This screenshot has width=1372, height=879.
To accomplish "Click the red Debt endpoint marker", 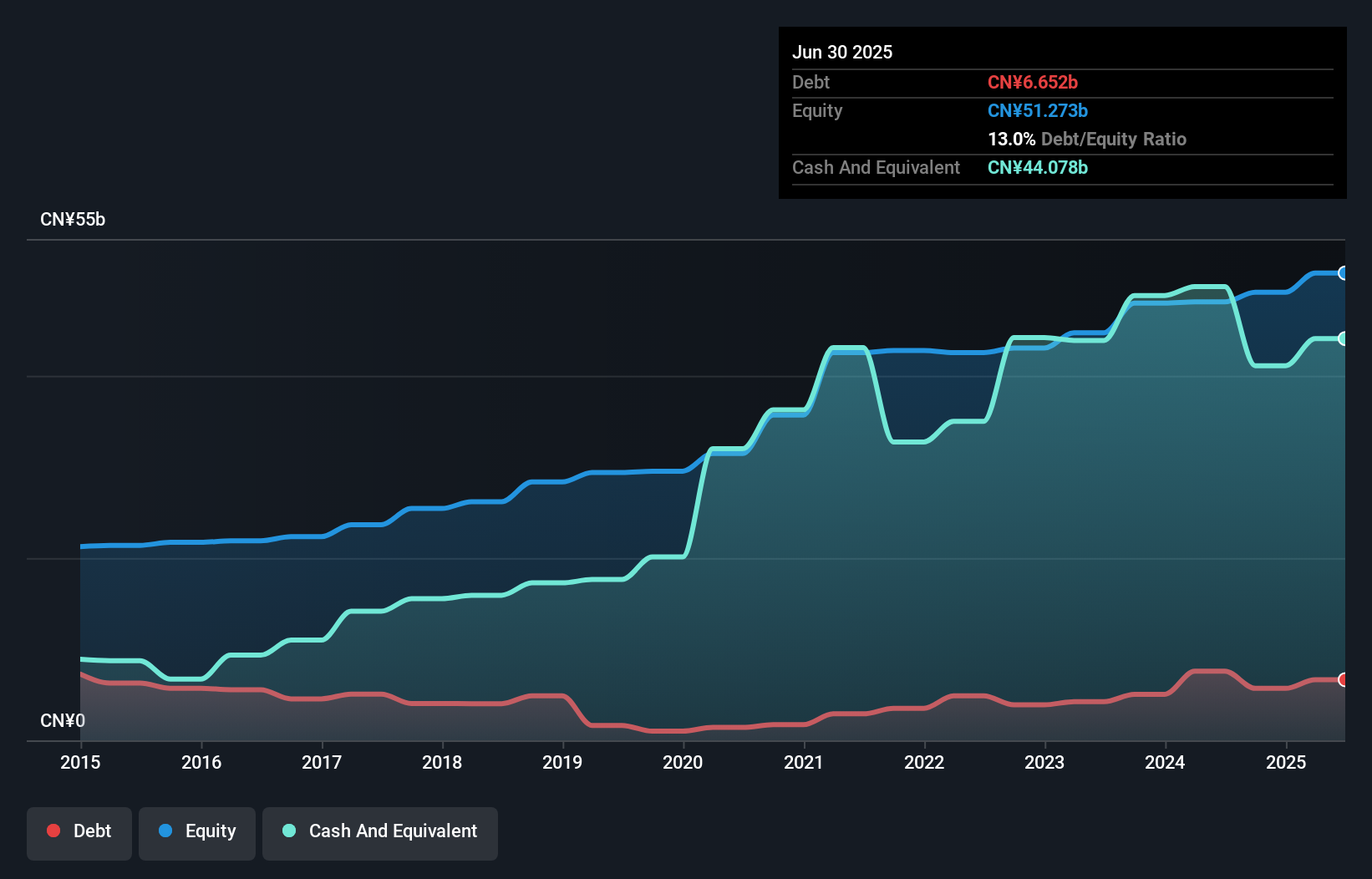I will pos(1343,679).
